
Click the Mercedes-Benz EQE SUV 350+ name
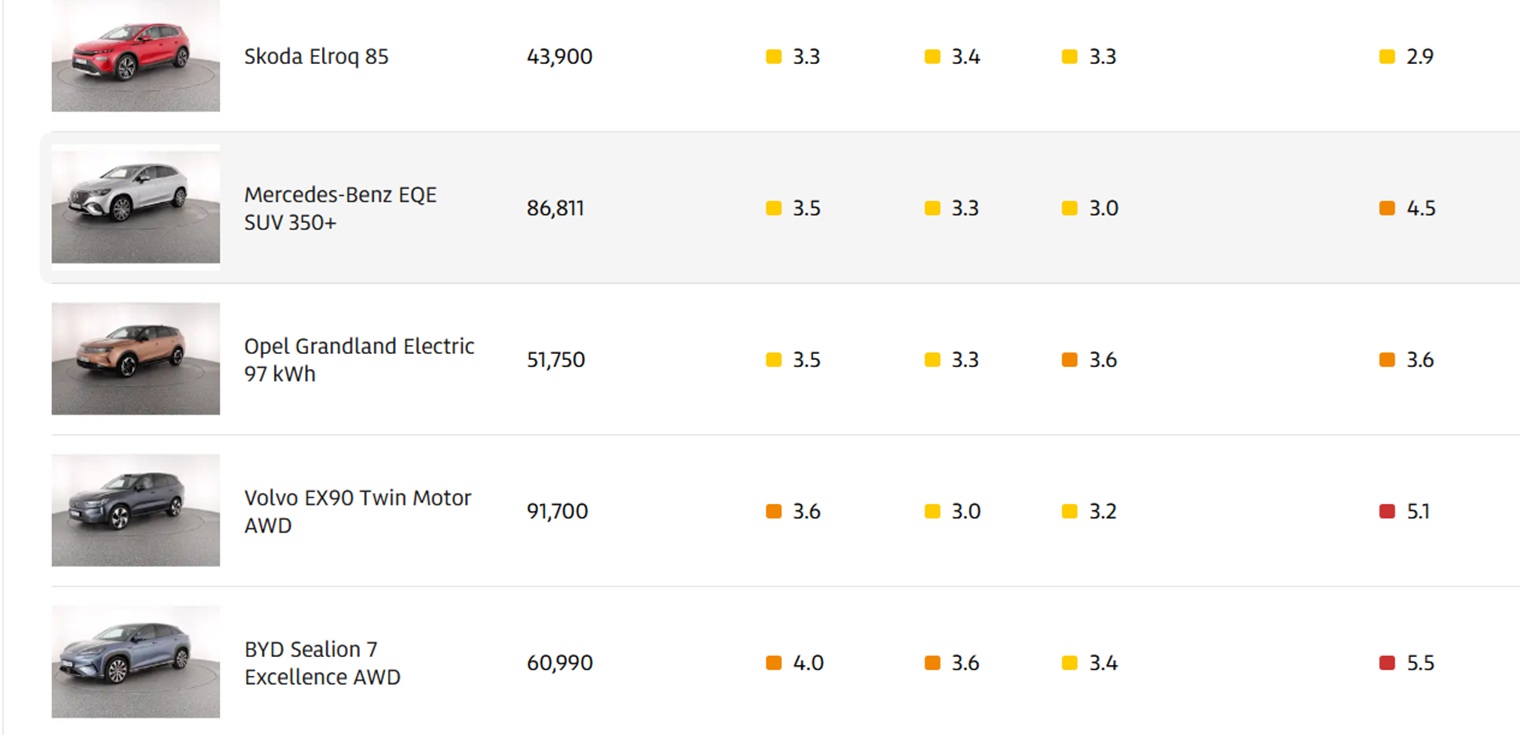pyautogui.click(x=340, y=208)
